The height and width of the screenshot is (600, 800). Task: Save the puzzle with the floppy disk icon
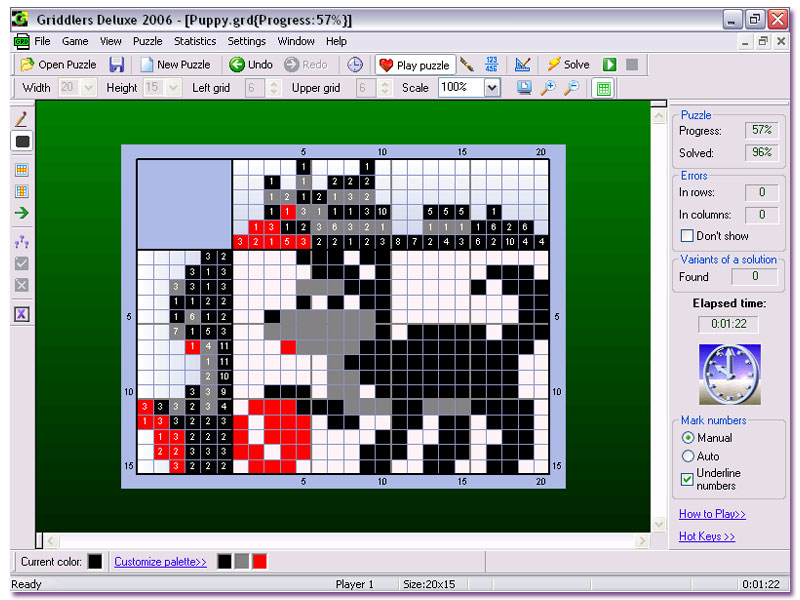point(117,65)
